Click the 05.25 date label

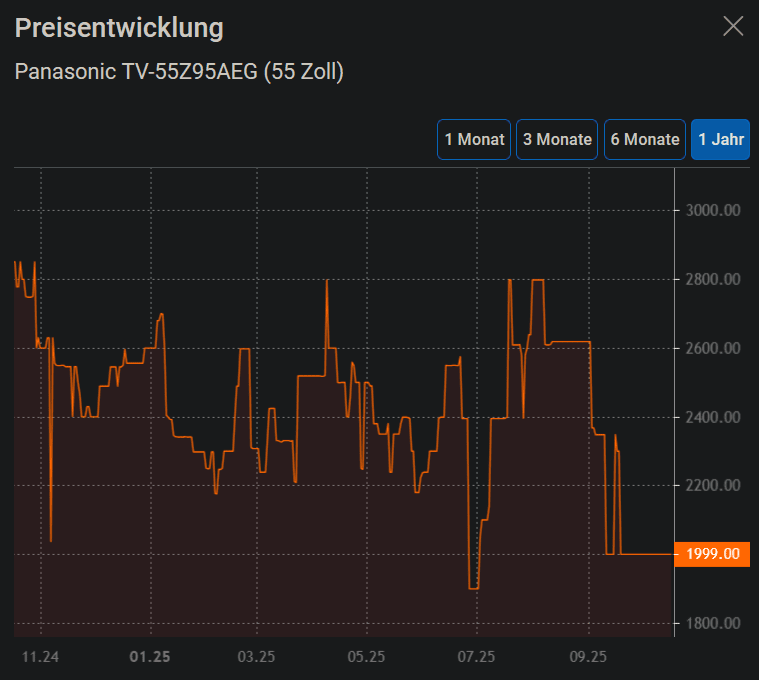(x=366, y=657)
